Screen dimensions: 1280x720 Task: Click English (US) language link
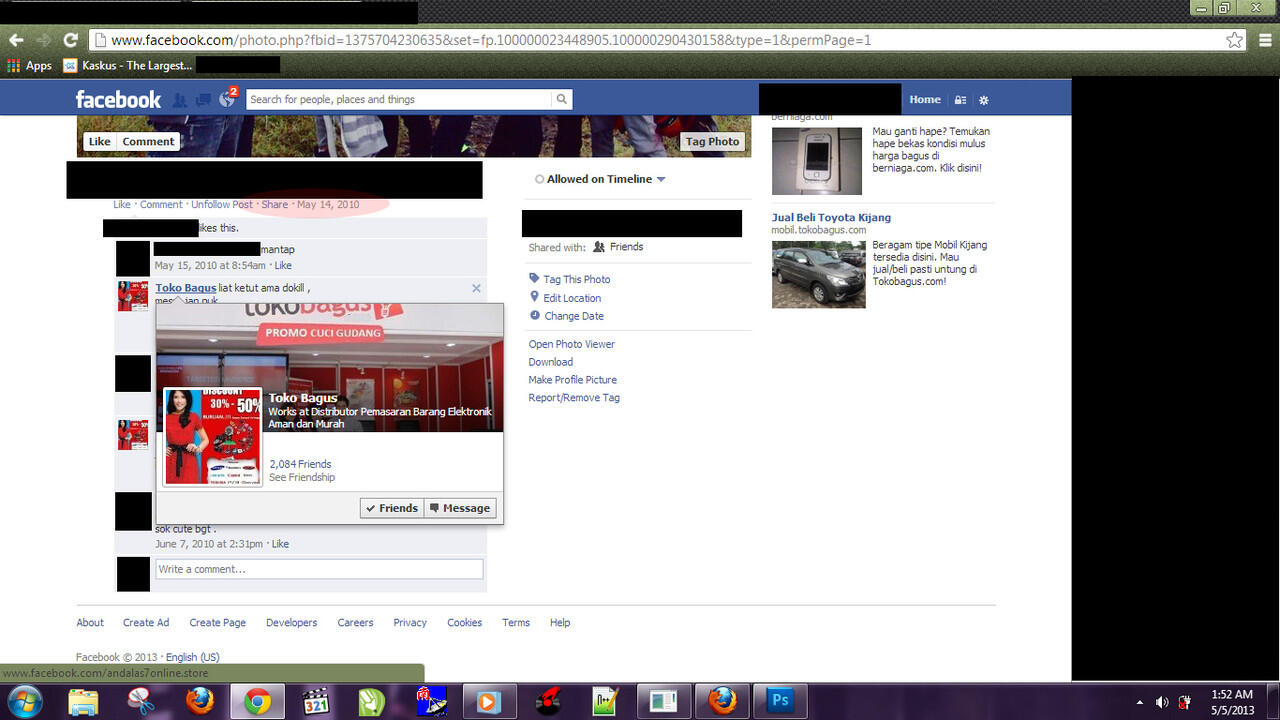[x=193, y=657]
